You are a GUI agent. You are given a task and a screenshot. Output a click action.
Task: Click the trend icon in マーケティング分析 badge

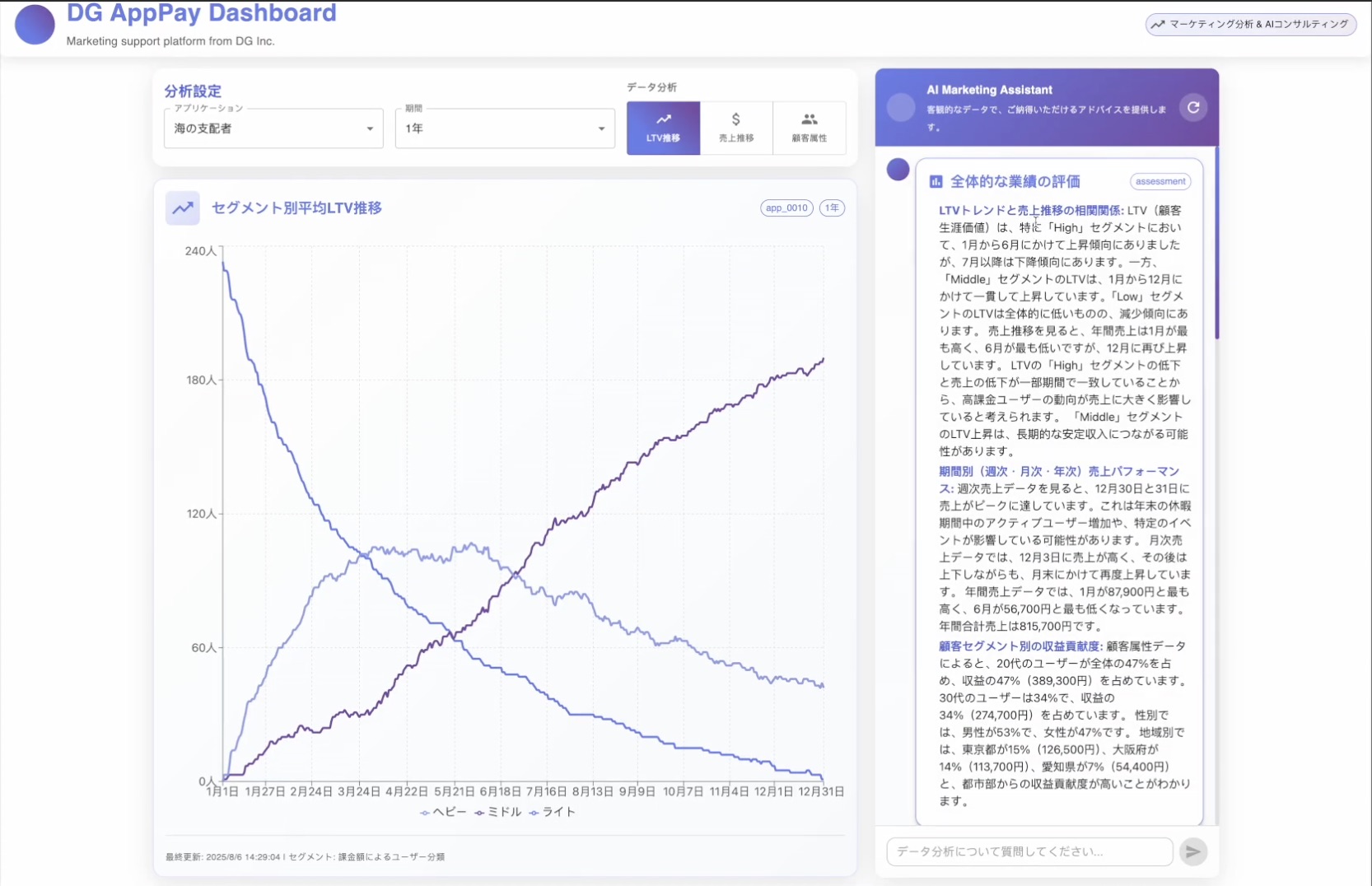[1158, 25]
